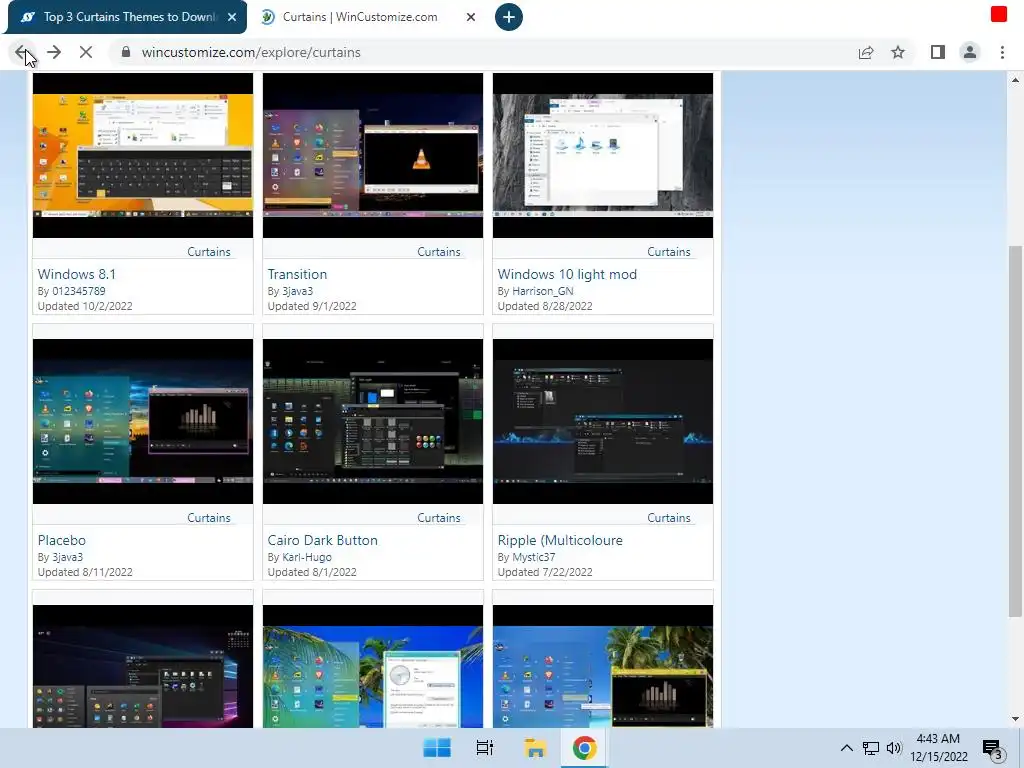Open the Windows 8.1 orange preview thumbnail

click(143, 155)
